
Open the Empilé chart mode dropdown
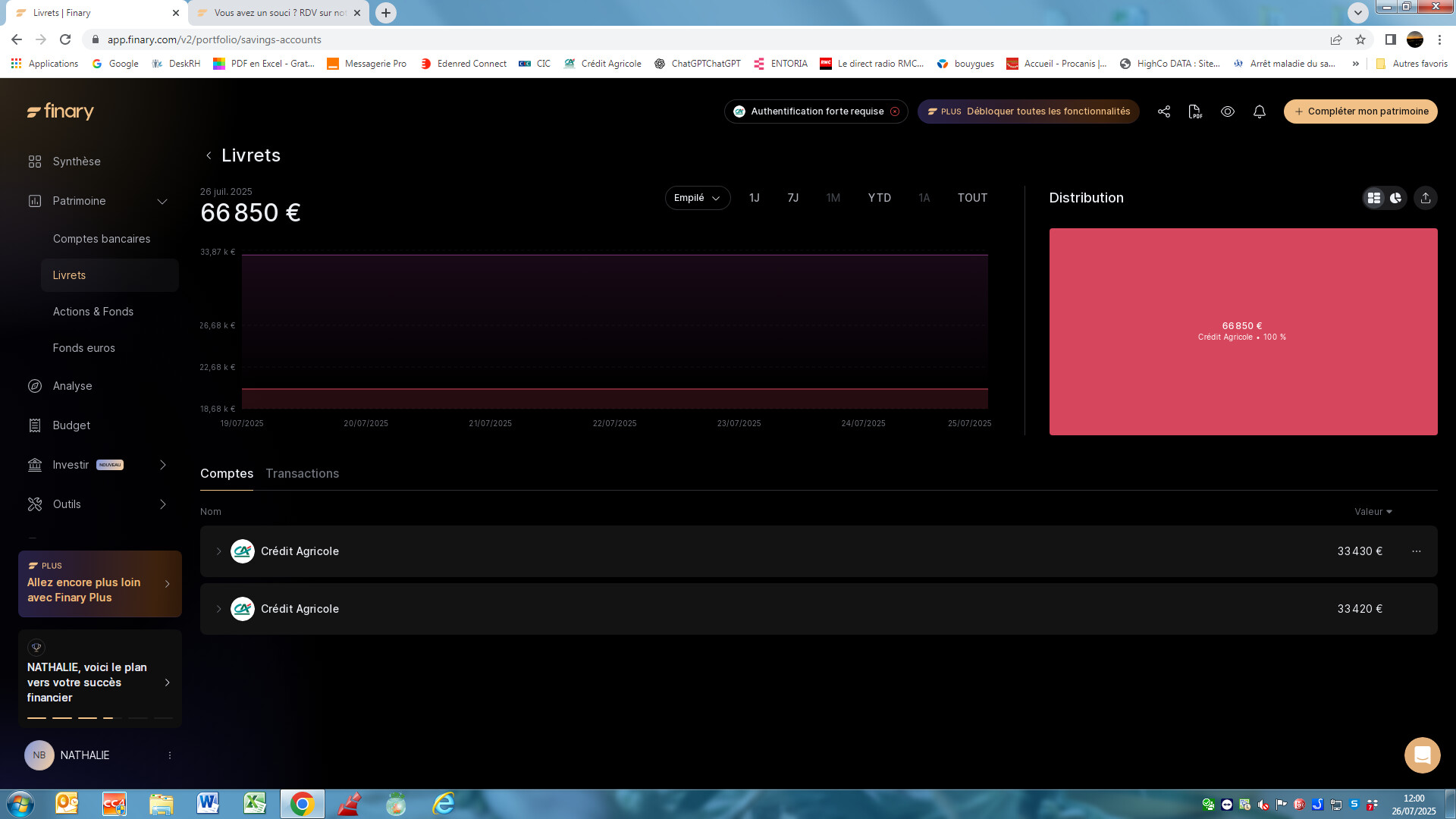tap(697, 198)
